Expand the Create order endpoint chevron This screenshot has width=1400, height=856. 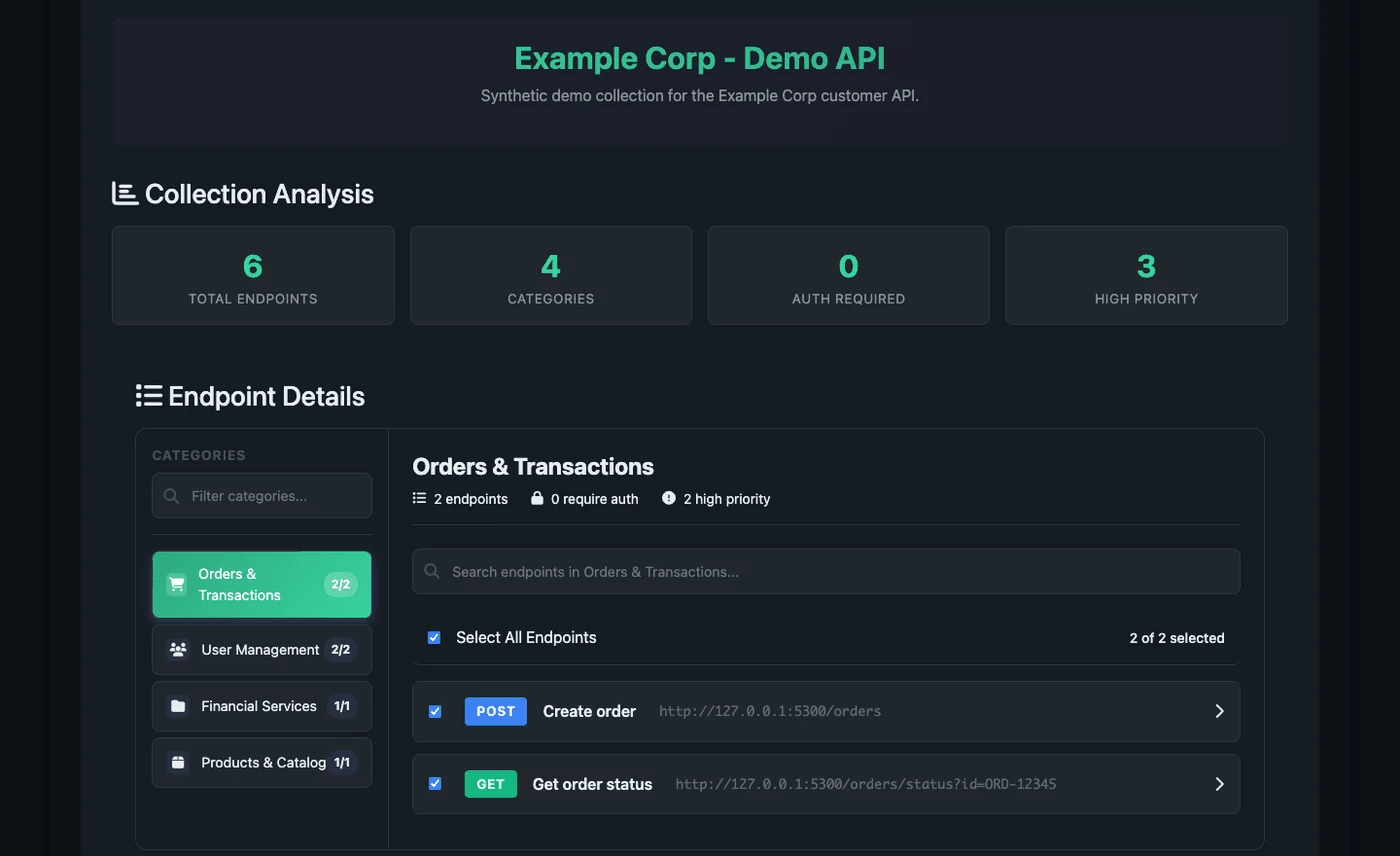[x=1219, y=711]
